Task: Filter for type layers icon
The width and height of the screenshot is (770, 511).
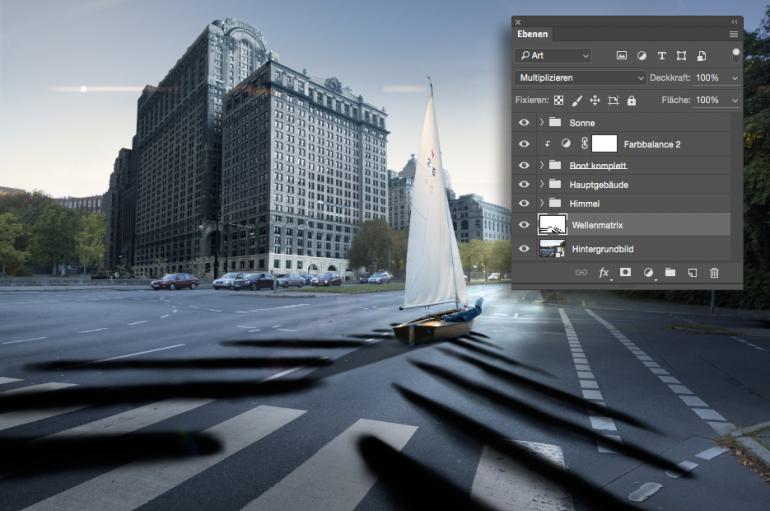Action: click(661, 55)
